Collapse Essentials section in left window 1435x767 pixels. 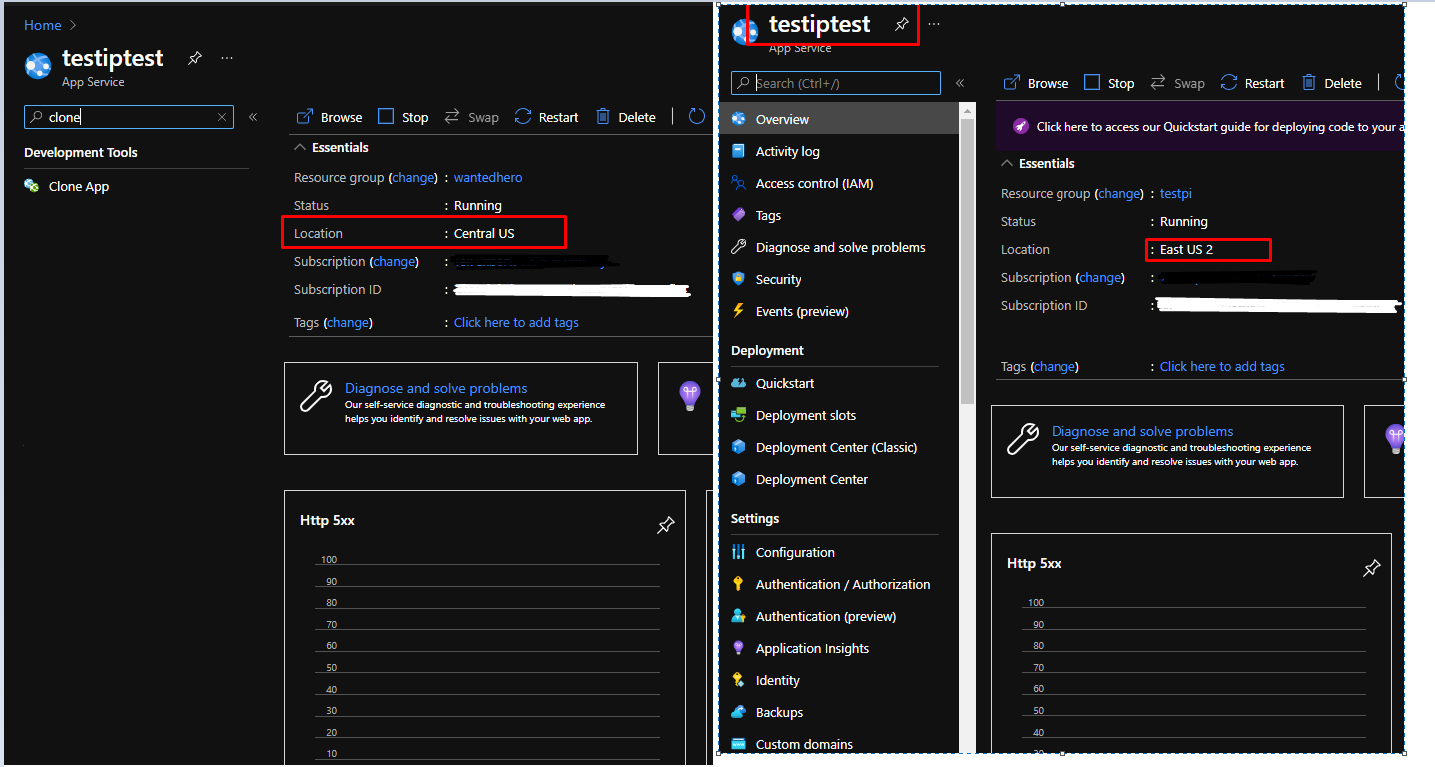point(331,147)
